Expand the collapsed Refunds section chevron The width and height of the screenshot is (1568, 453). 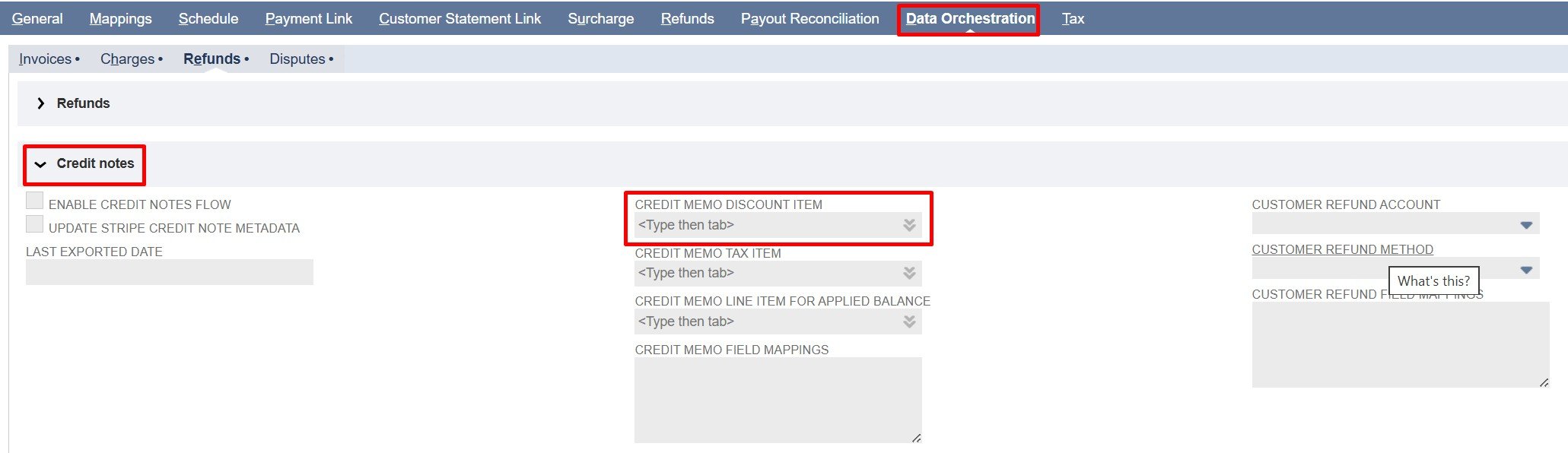41,103
